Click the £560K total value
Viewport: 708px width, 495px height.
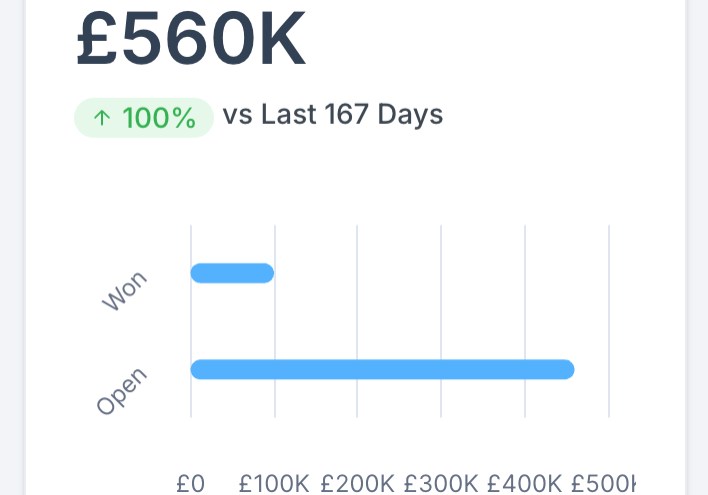pos(191,38)
